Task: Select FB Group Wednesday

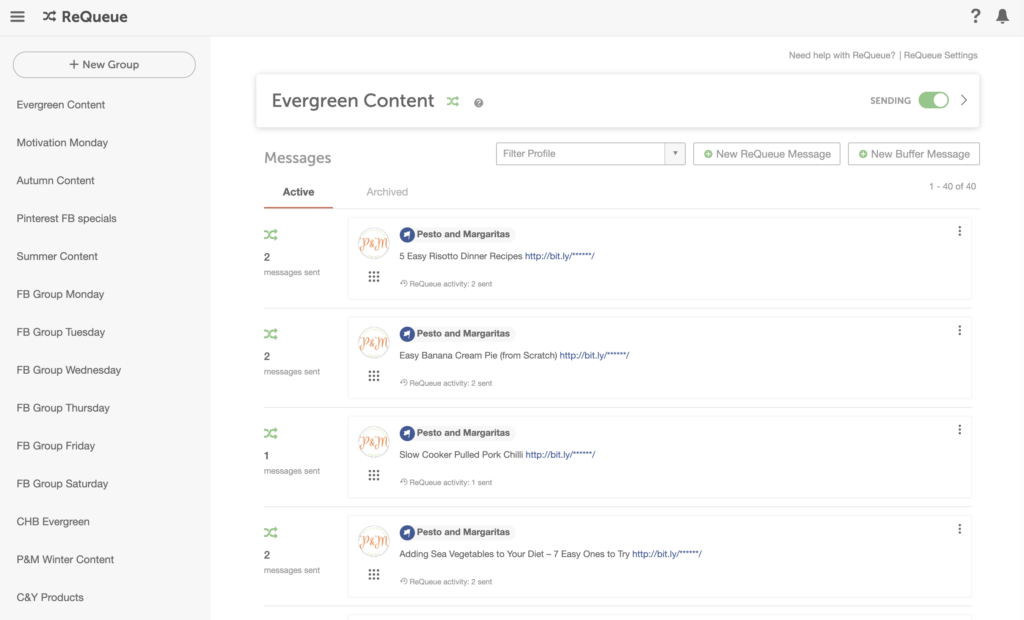Action: (x=69, y=370)
